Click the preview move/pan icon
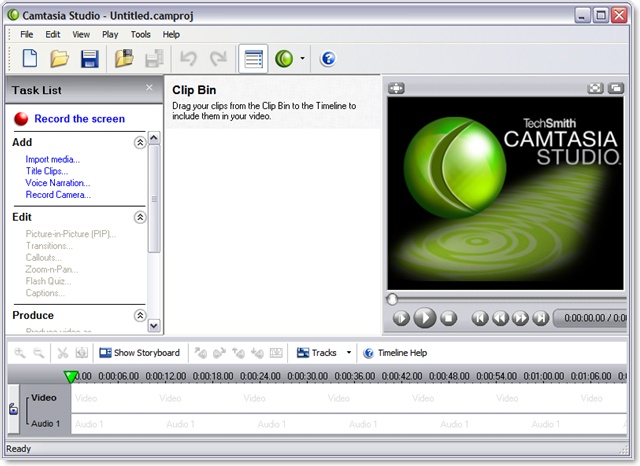Screen dimensions: 640x466 click(x=396, y=88)
